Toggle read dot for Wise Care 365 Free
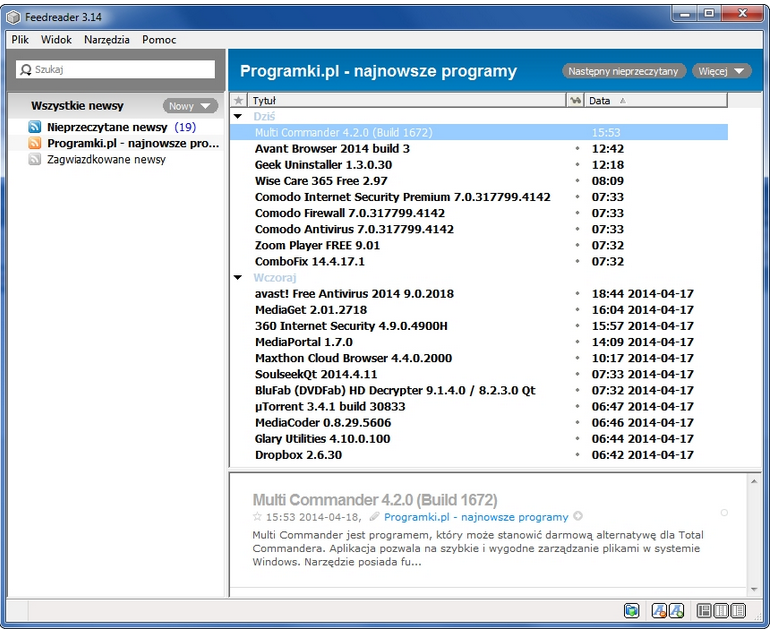Viewport: 770px width, 632px height. 578,181
